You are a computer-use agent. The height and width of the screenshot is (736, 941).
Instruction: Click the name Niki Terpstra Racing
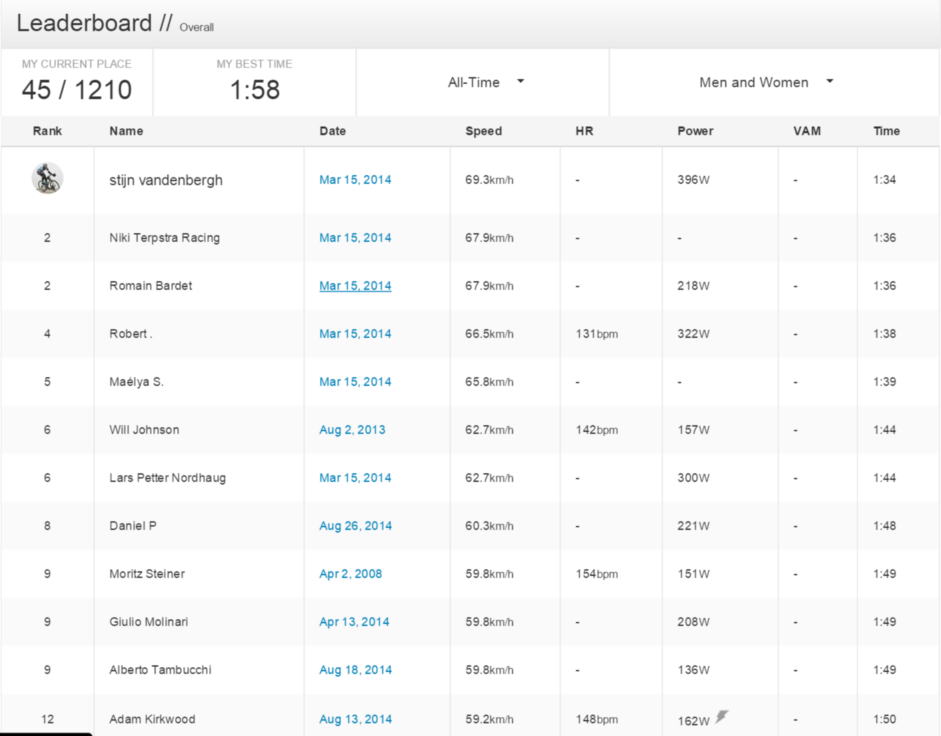point(164,238)
